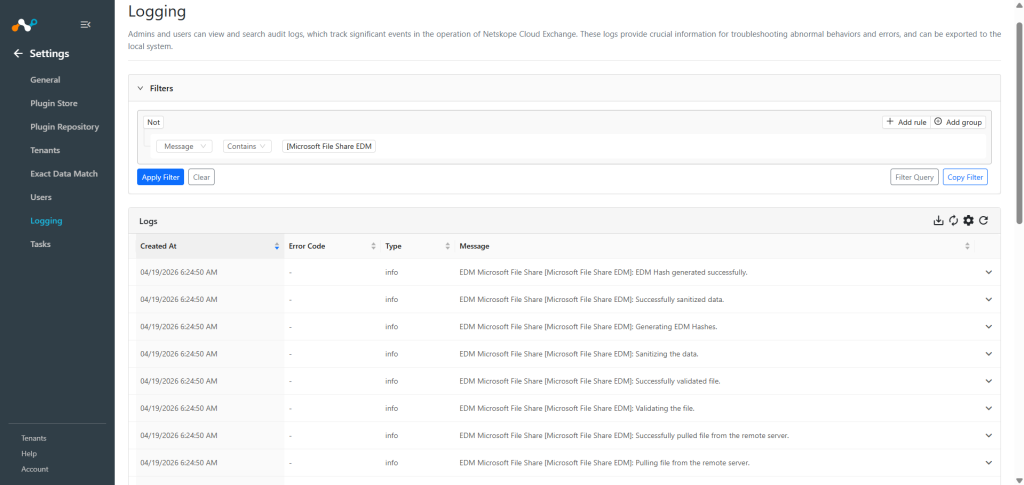Click the Netskope logo icon

pyautogui.click(x=25, y=25)
